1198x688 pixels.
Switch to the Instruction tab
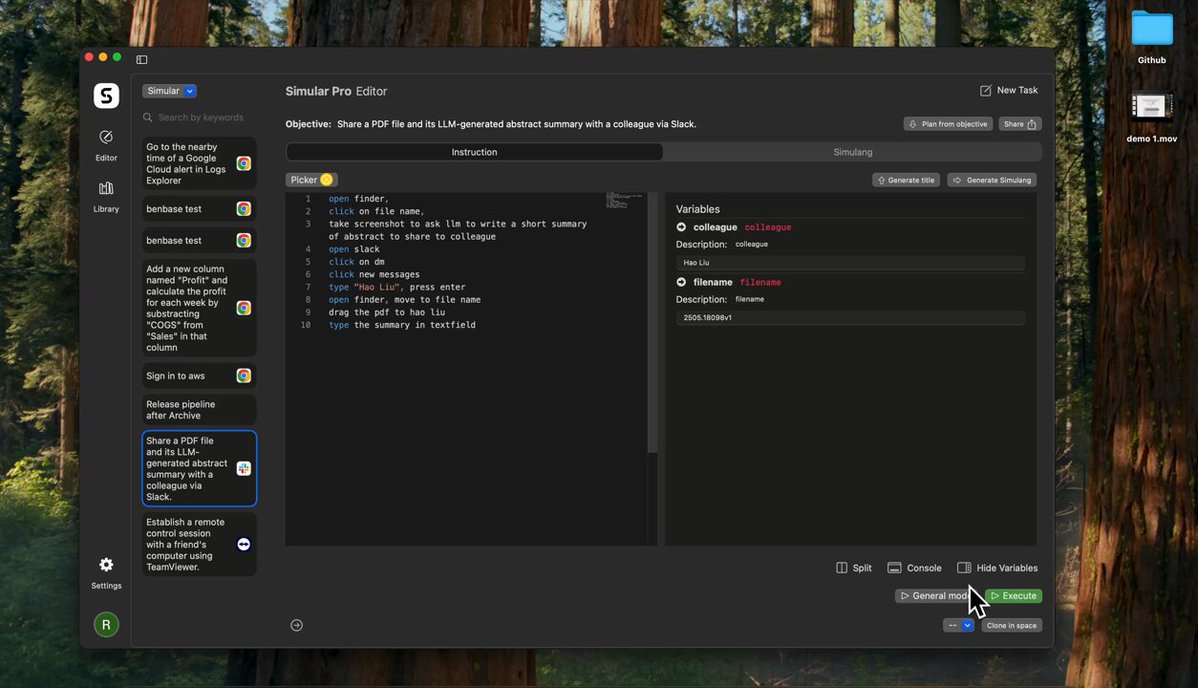coord(474,152)
